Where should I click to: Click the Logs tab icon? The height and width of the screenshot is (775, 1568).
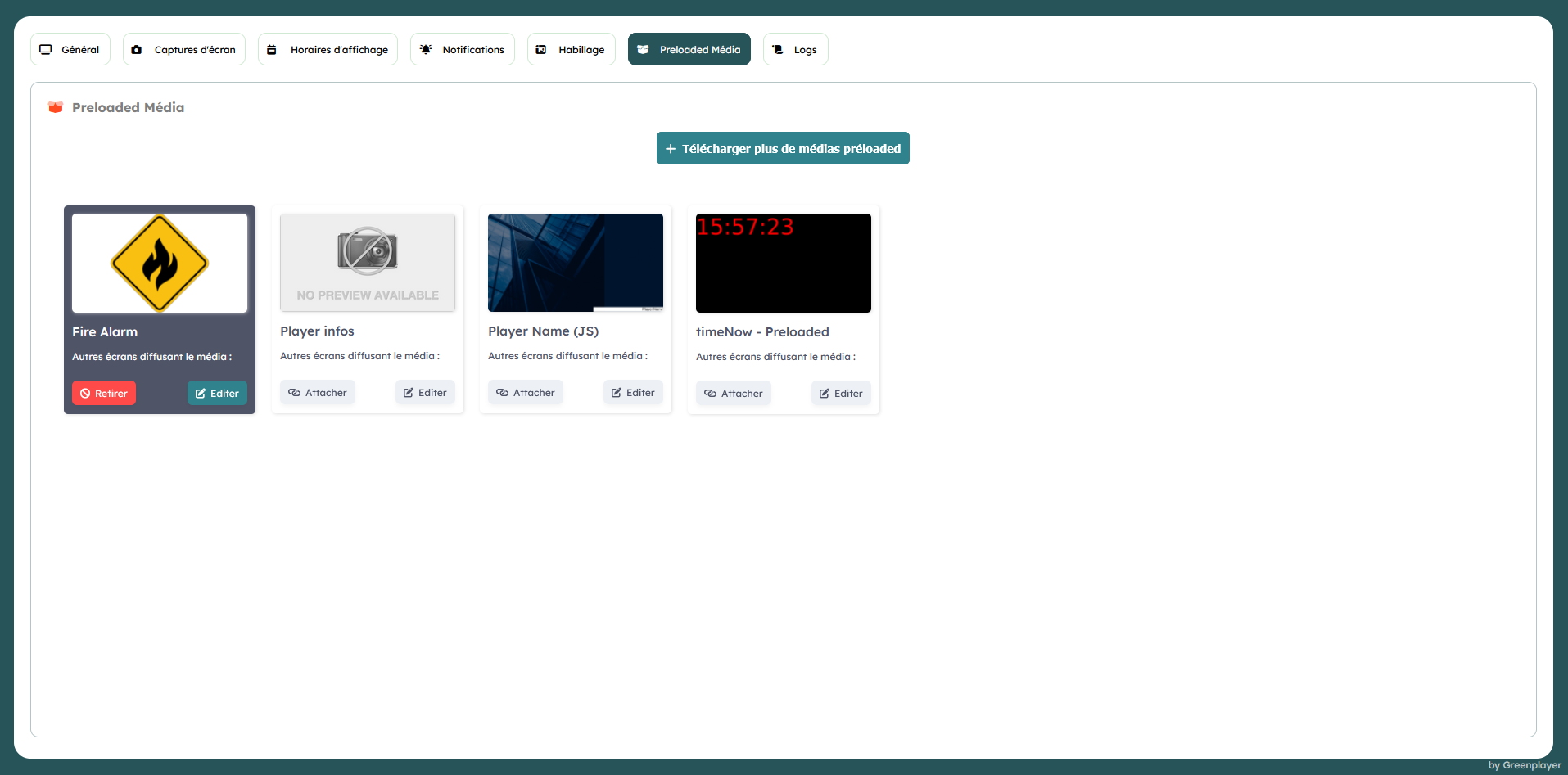(x=778, y=50)
